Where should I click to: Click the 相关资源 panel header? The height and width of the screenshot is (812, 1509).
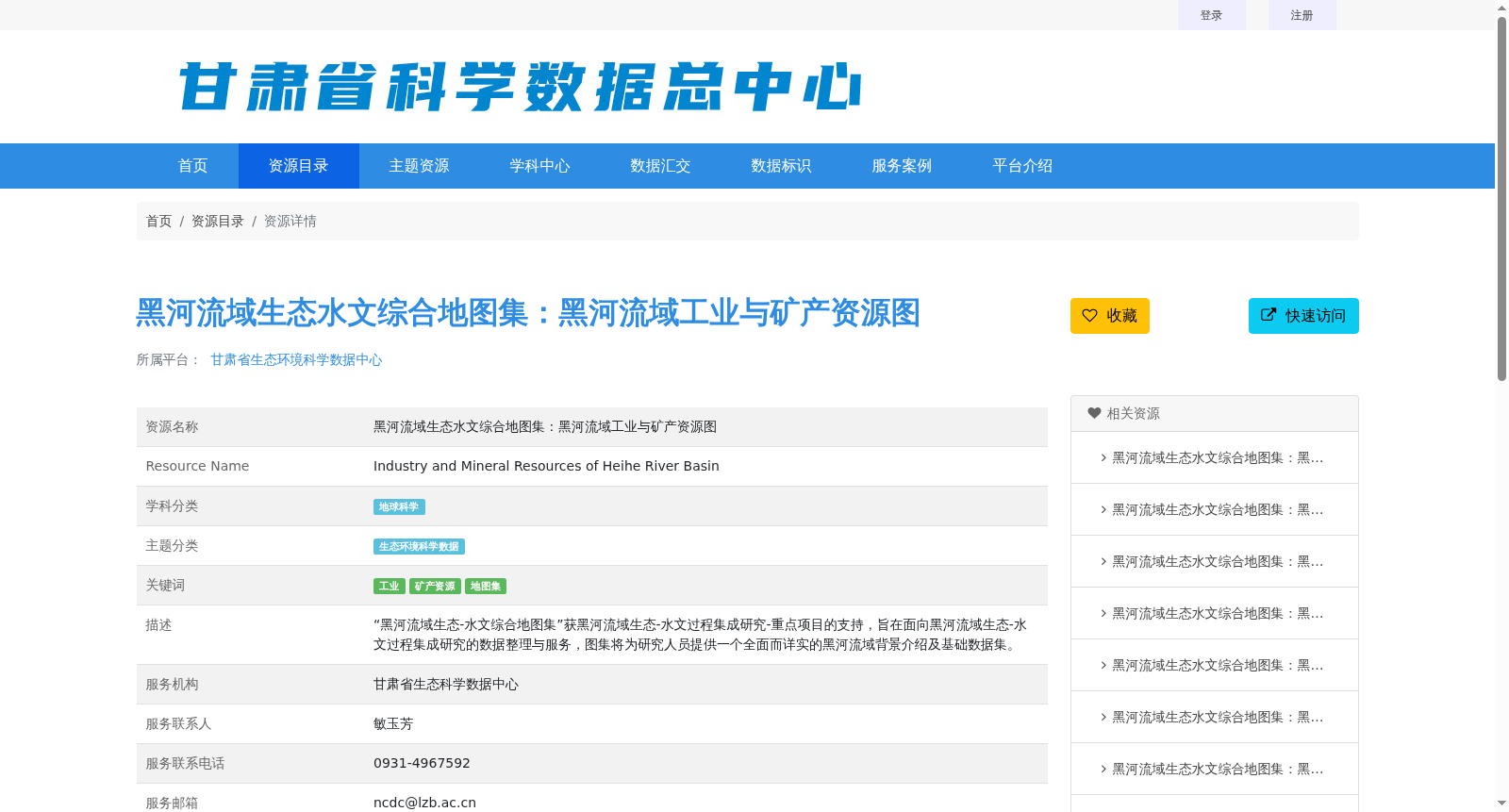1215,413
